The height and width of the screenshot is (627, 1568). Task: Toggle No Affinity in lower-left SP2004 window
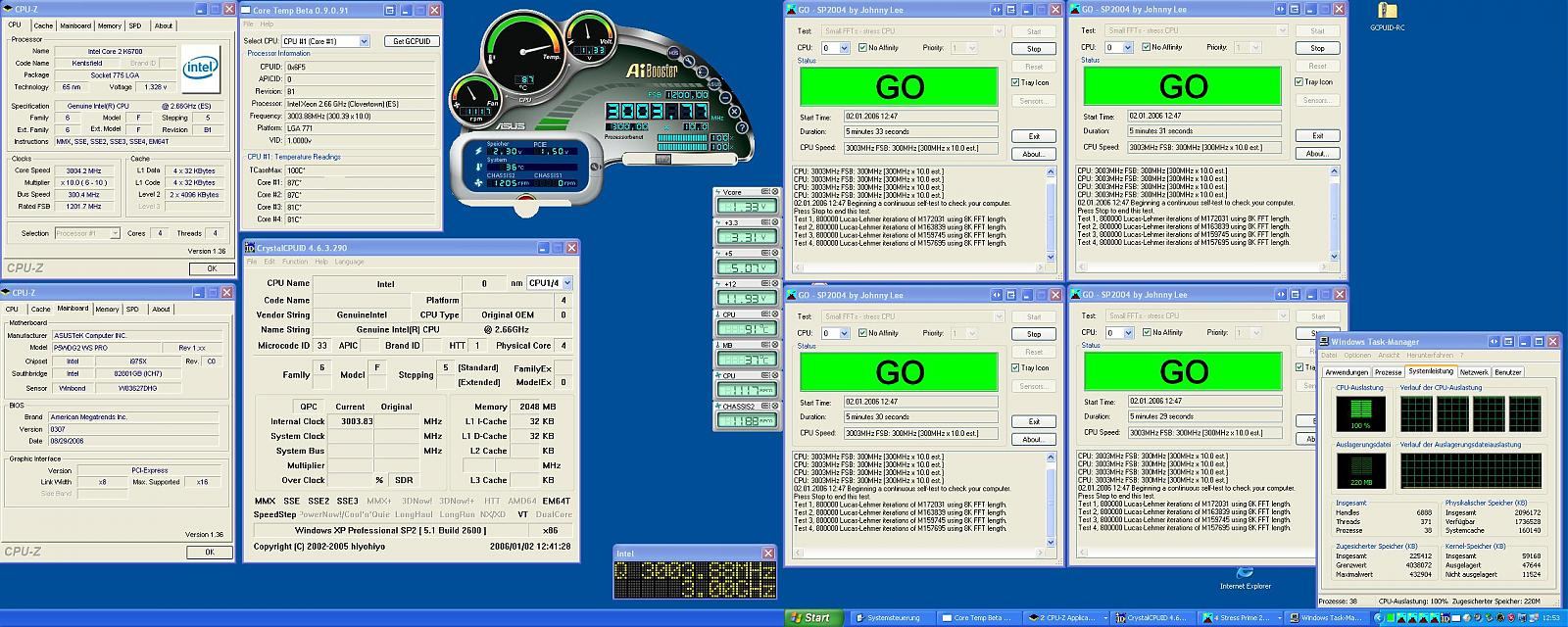tap(879, 333)
